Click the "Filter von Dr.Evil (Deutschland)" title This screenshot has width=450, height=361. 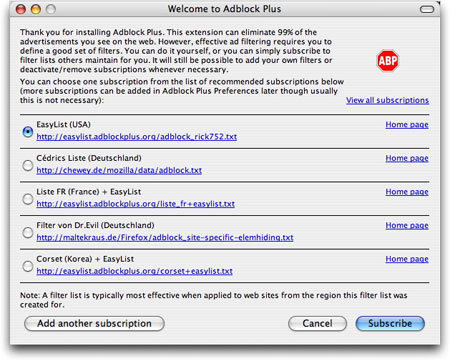click(x=95, y=225)
